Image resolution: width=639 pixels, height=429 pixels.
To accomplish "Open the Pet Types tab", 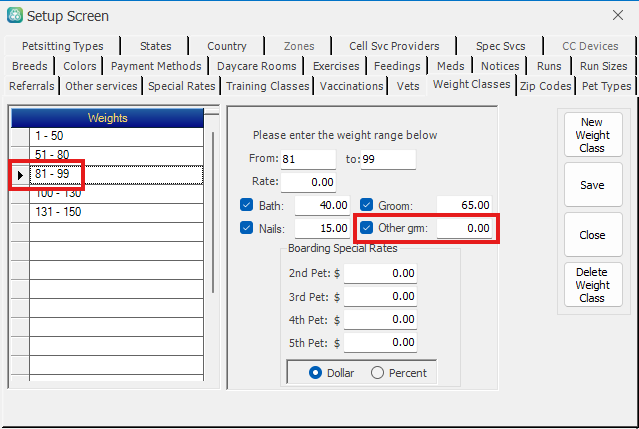I will 606,86.
